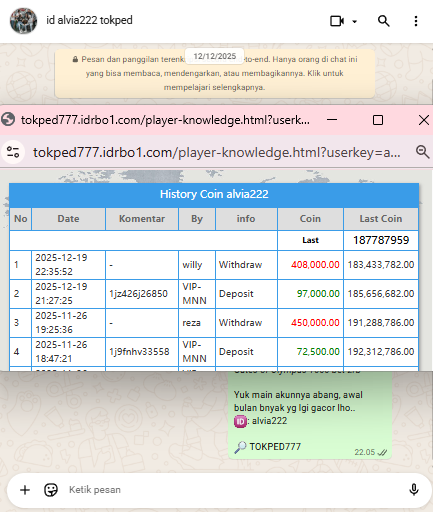Click the Date column header
This screenshot has height=512, width=433.
point(68,219)
